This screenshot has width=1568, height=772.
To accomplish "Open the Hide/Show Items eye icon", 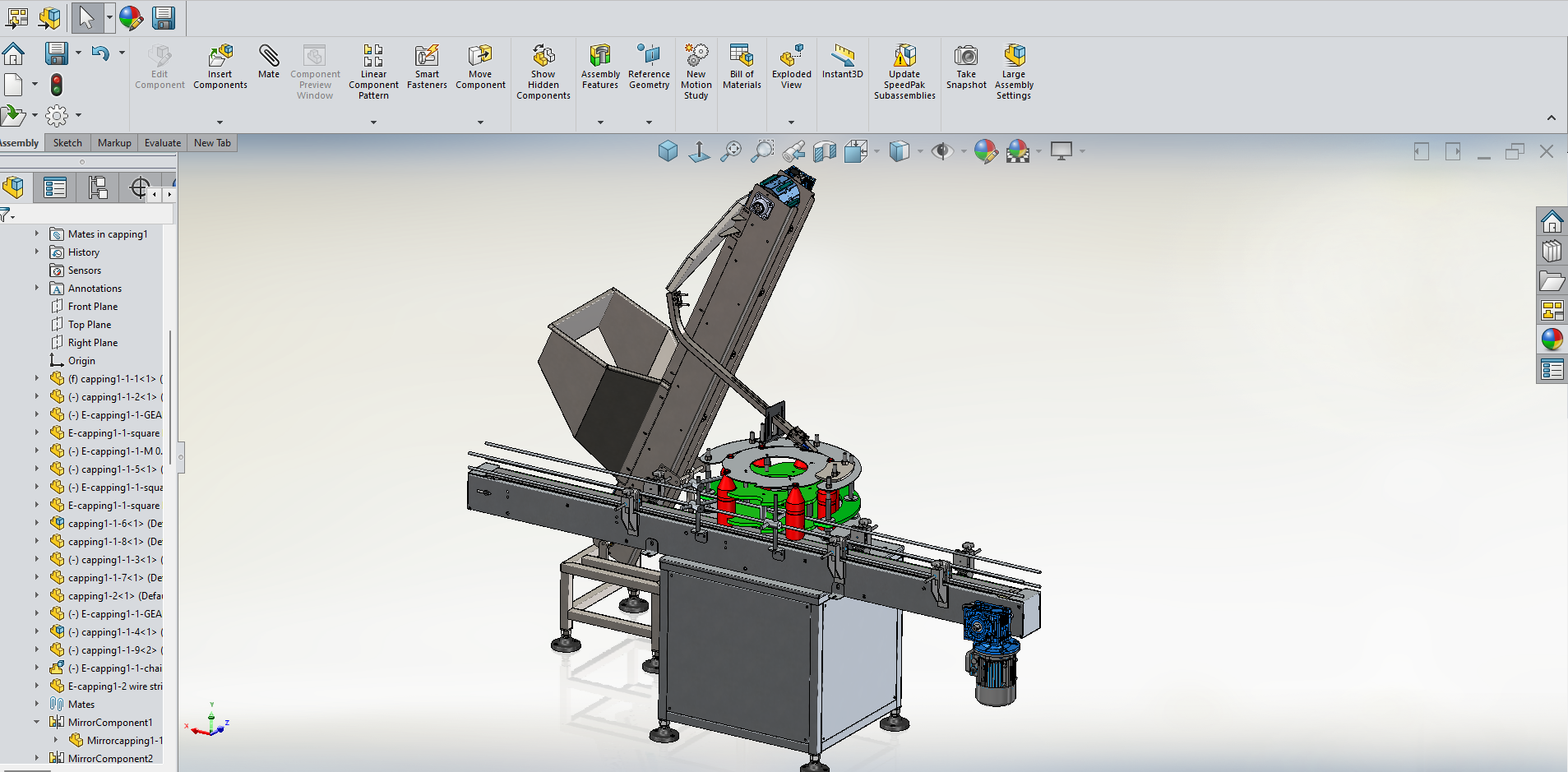I will click(x=942, y=151).
